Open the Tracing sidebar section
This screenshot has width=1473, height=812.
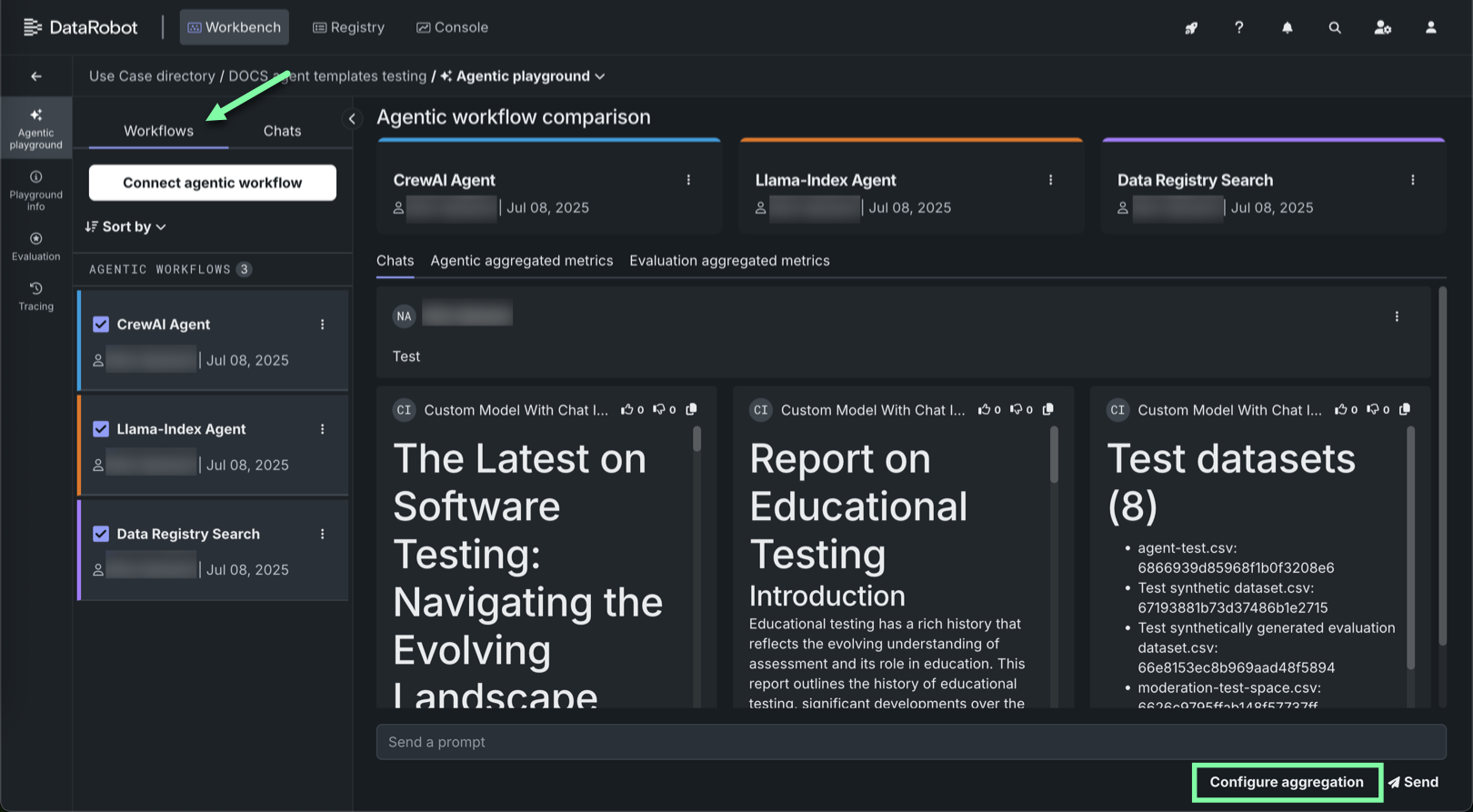[x=35, y=296]
